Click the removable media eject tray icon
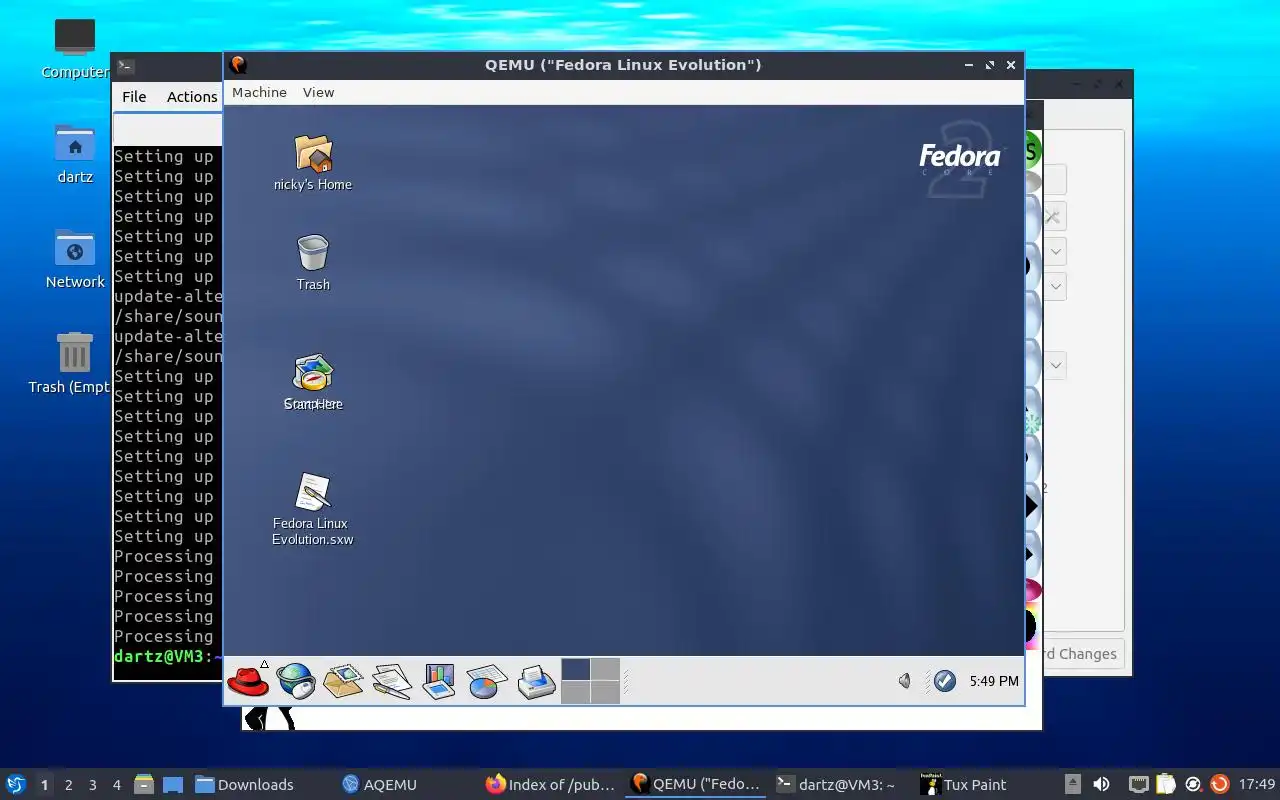 1073,785
